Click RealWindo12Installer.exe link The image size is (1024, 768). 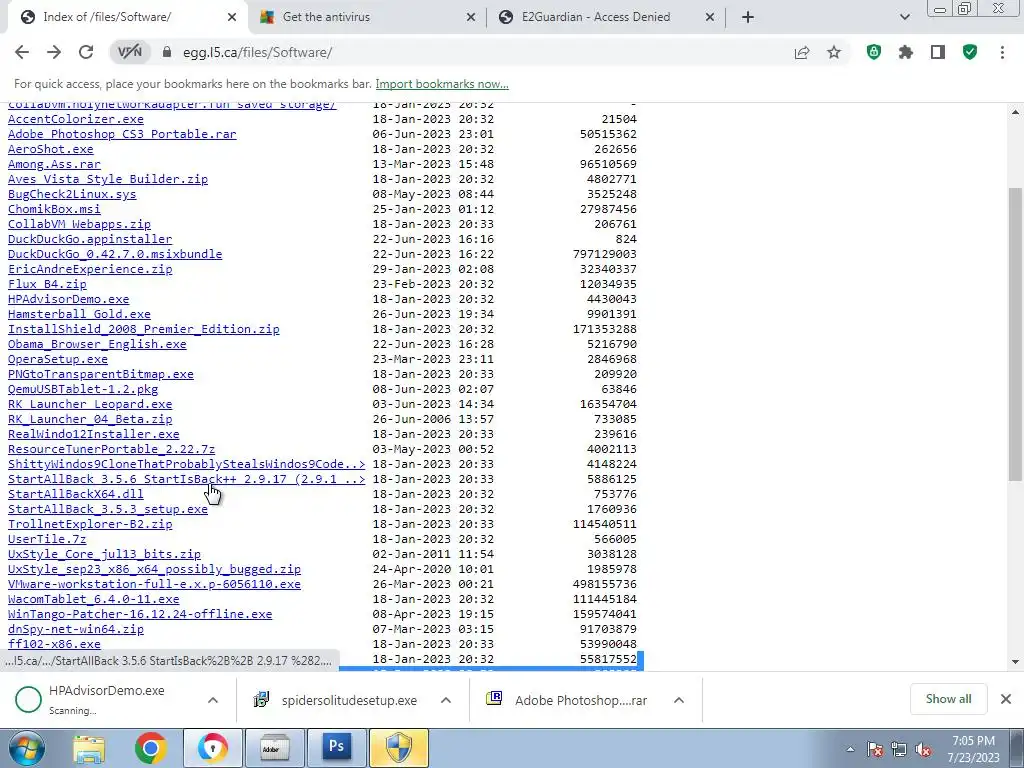point(93,435)
